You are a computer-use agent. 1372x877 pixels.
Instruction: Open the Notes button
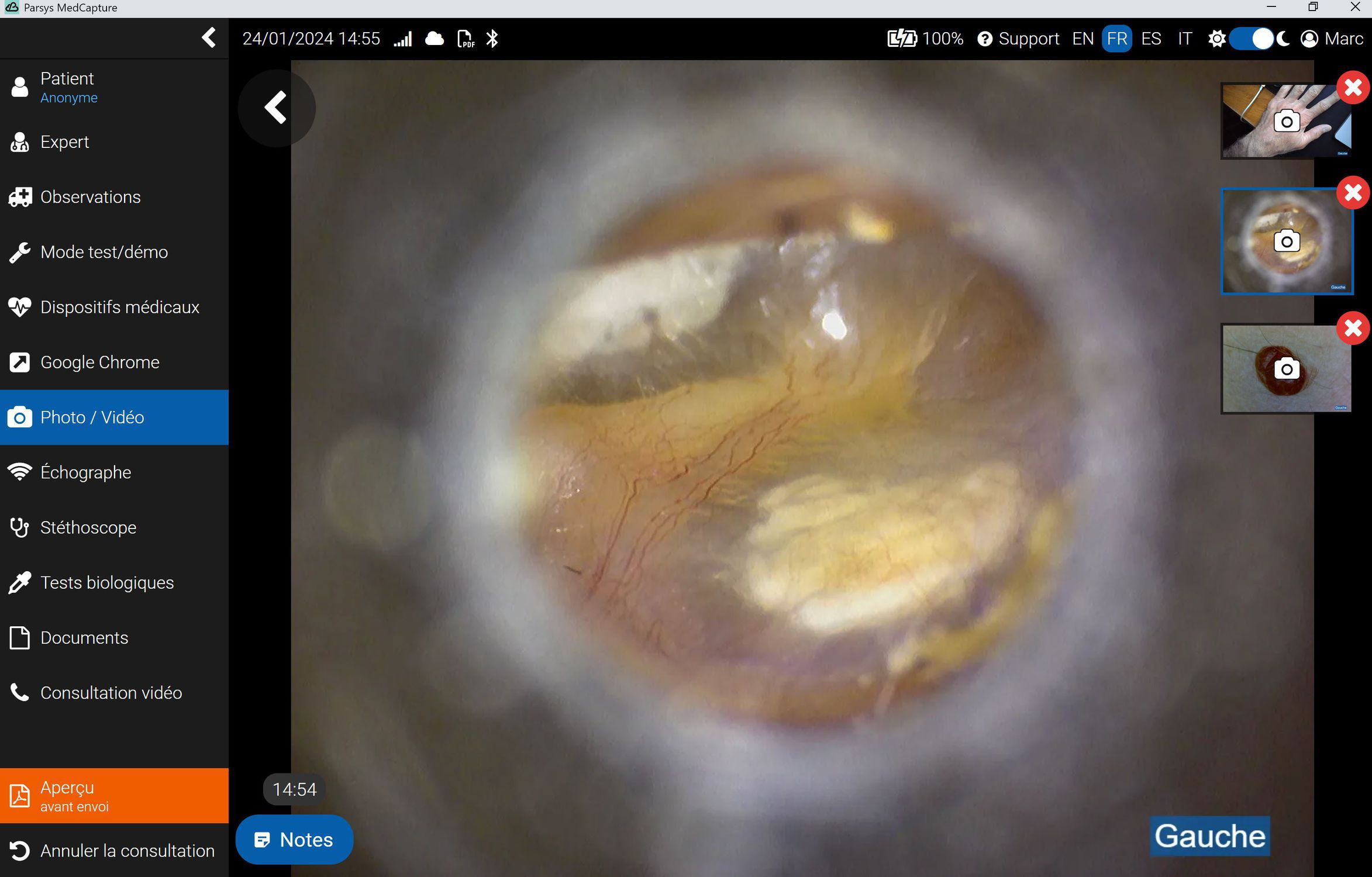click(294, 840)
